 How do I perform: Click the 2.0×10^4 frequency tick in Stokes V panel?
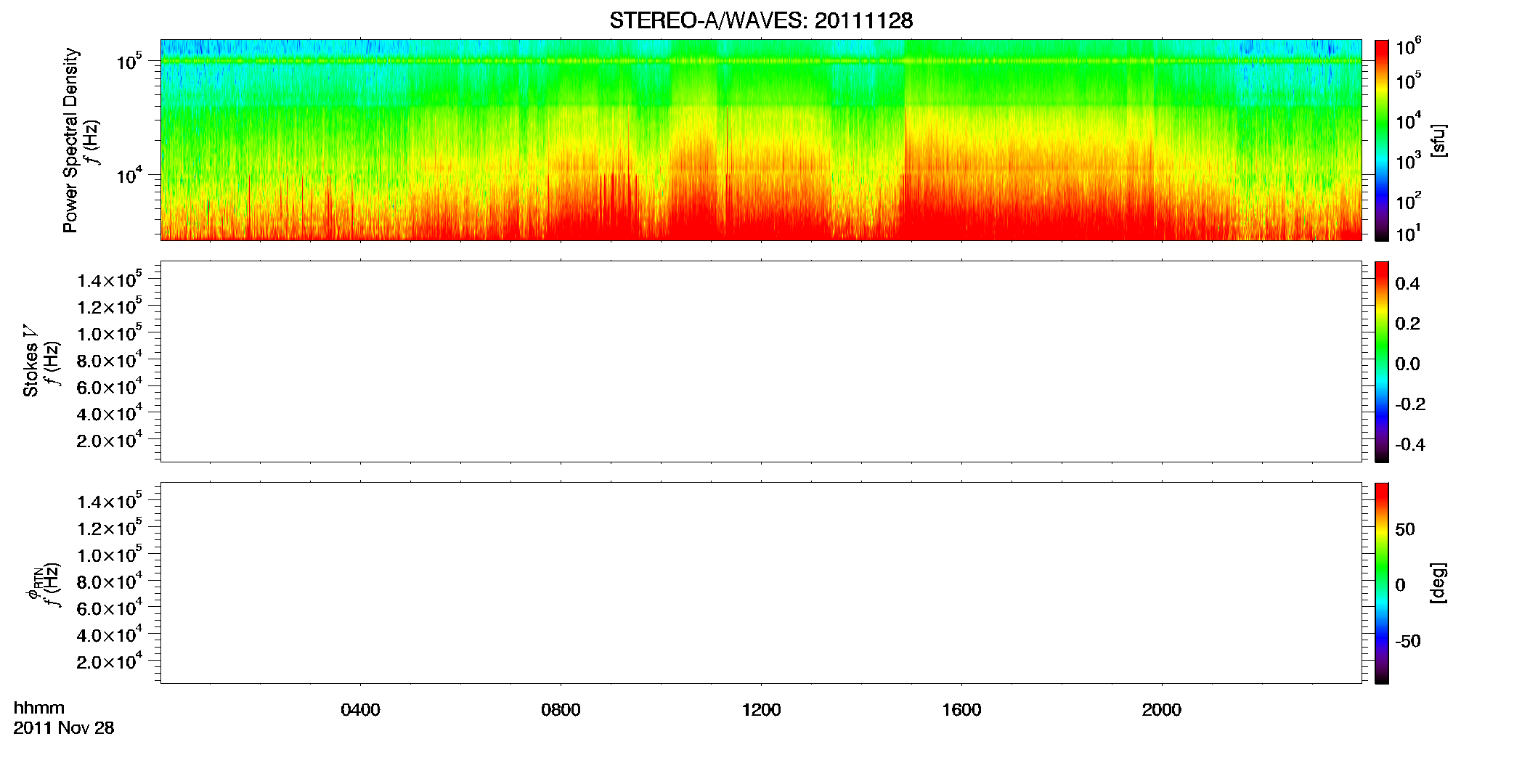(110, 441)
